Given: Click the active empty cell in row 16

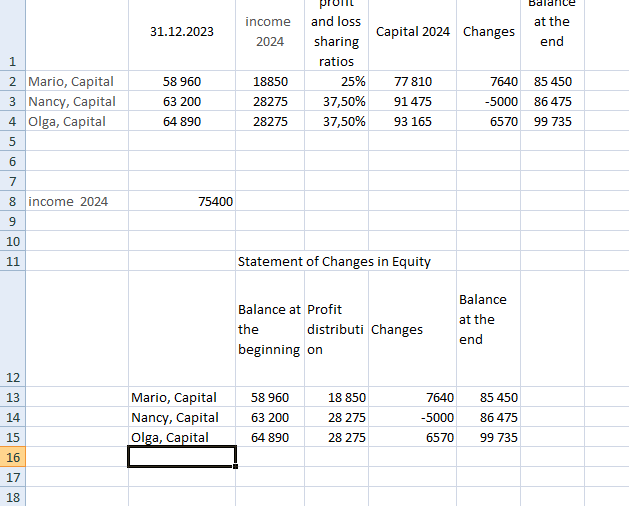Looking at the screenshot, I should [x=182, y=456].
